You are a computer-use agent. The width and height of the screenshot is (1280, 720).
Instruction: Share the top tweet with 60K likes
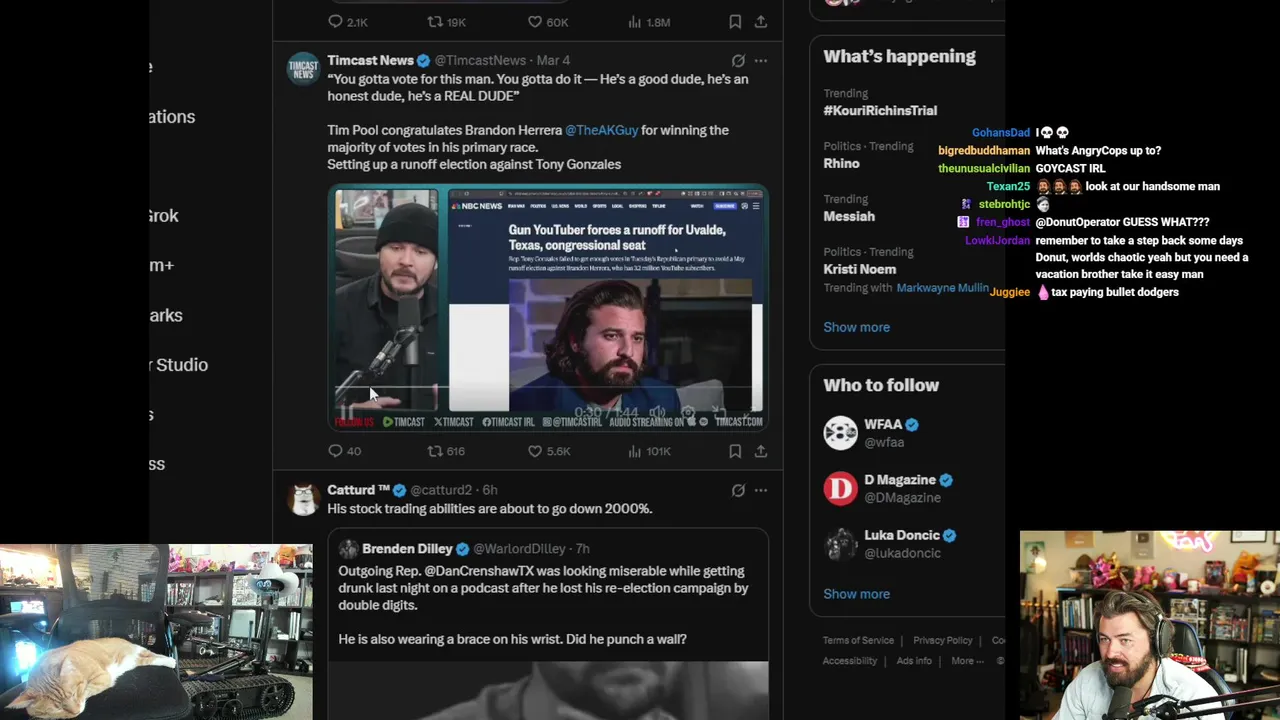[x=761, y=22]
